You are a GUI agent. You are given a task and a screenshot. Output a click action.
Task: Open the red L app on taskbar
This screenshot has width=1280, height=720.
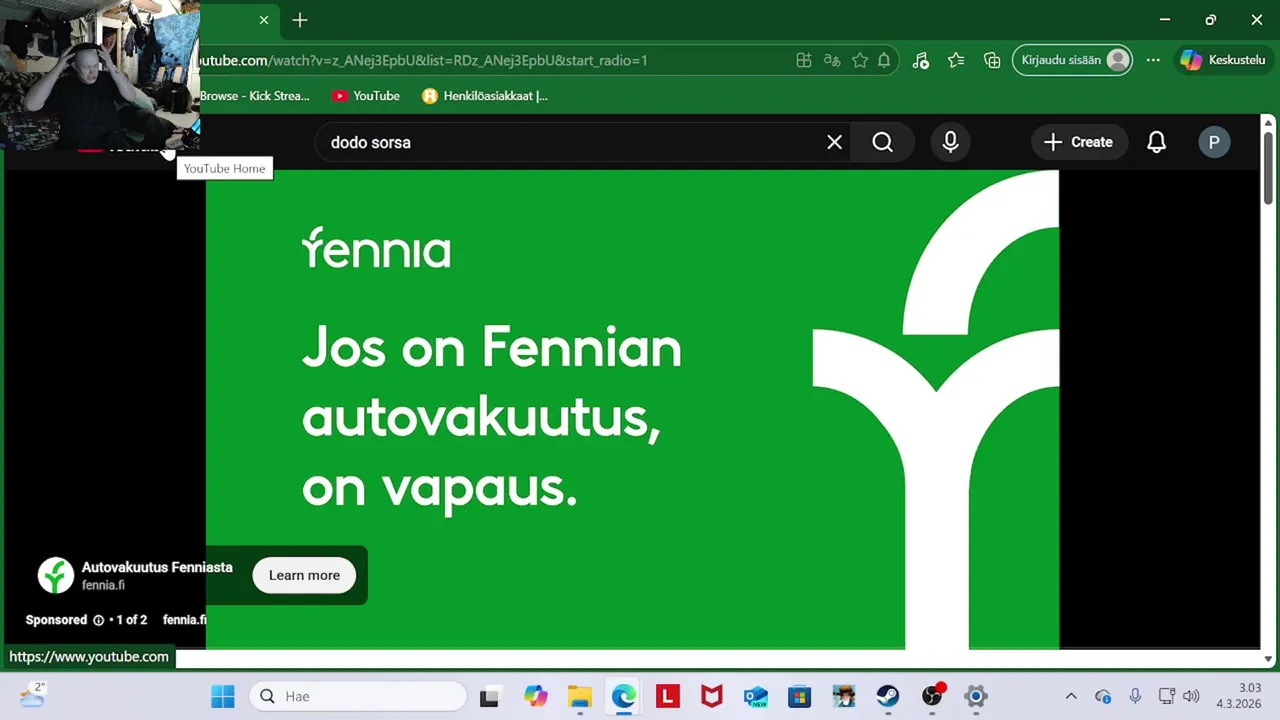668,696
